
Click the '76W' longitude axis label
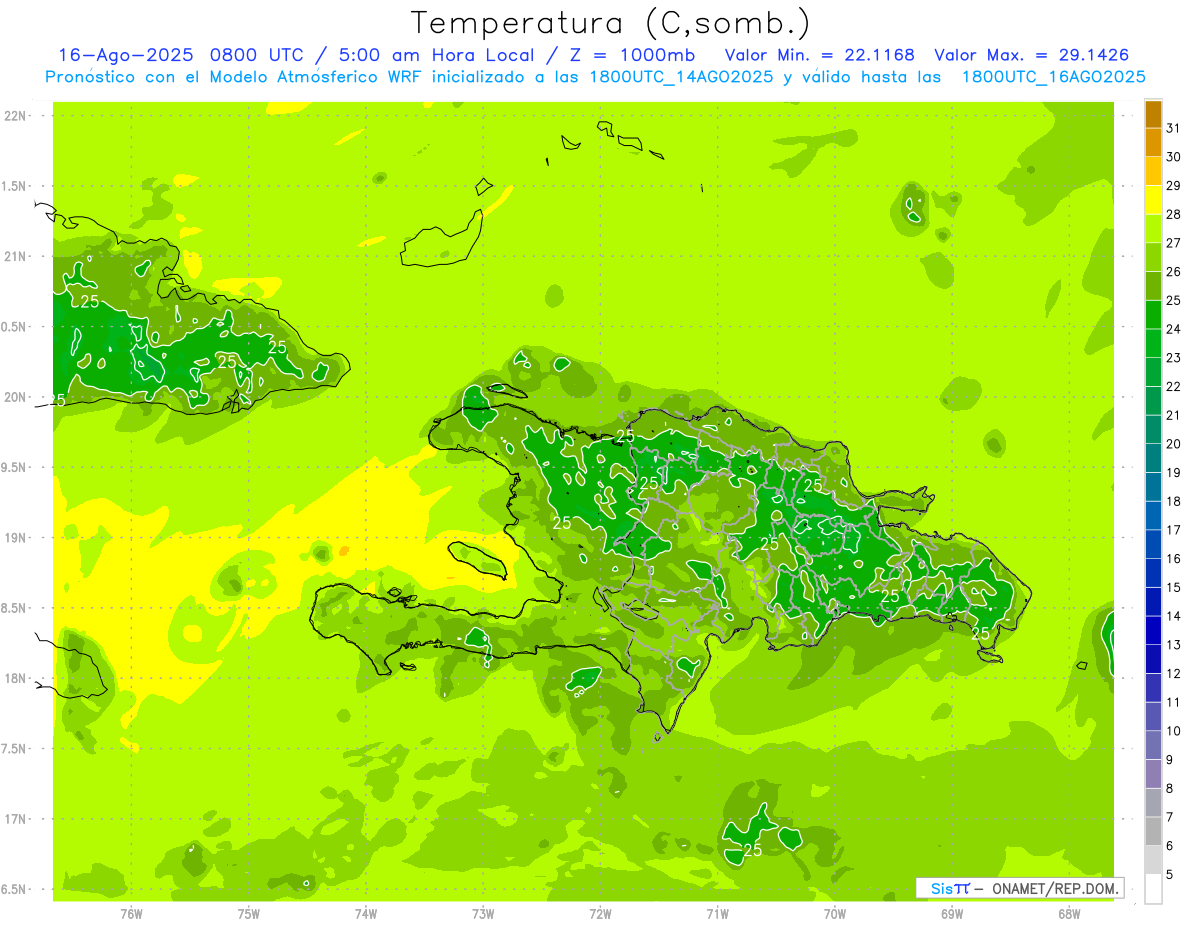(132, 913)
